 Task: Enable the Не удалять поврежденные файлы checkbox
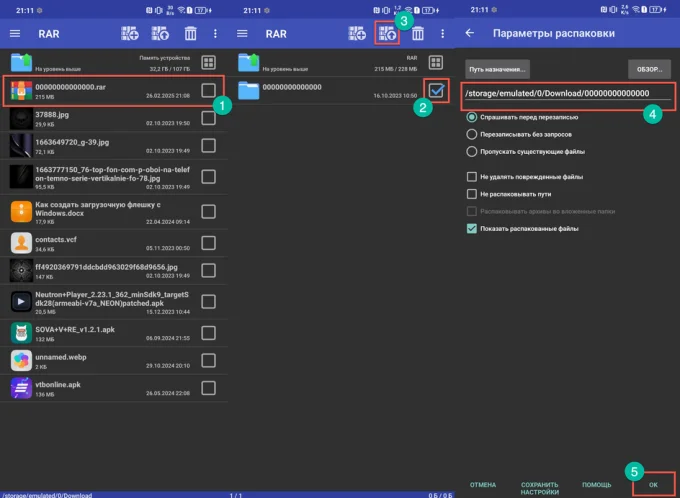471,177
